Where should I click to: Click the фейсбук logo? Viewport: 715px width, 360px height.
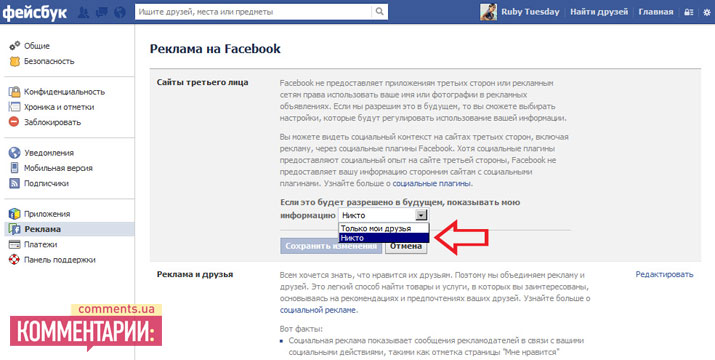(x=35, y=12)
